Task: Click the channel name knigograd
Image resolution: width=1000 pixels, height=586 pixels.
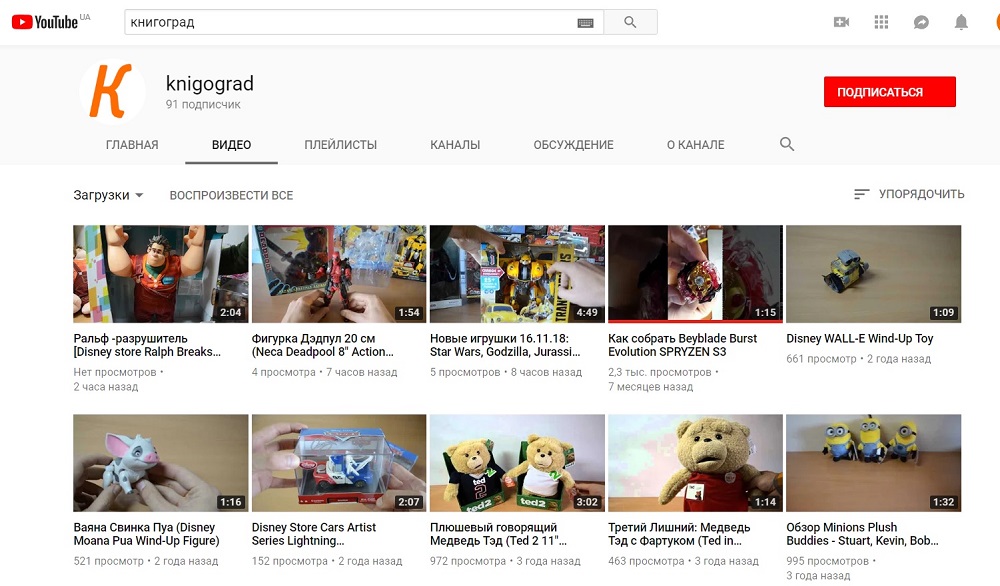Action: click(x=210, y=84)
